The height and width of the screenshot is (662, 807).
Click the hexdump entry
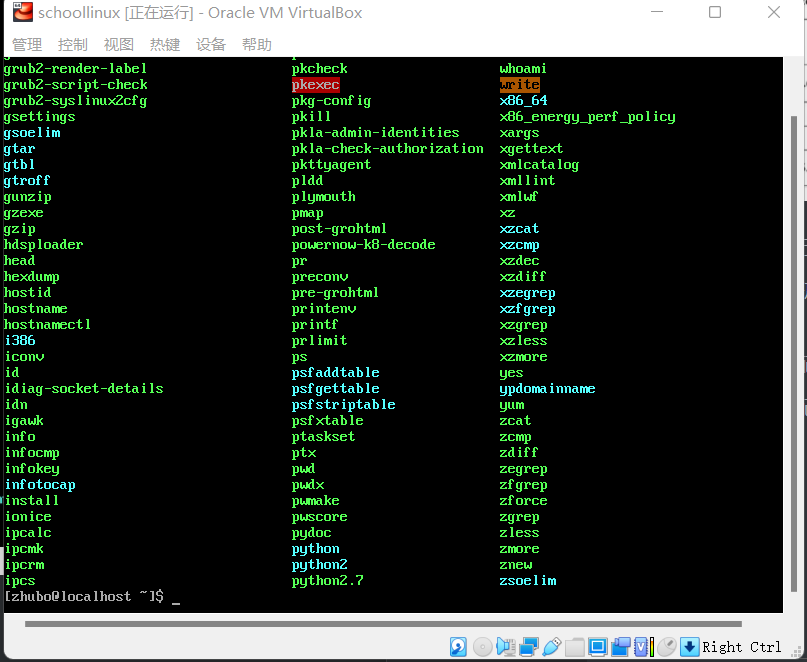(x=31, y=277)
